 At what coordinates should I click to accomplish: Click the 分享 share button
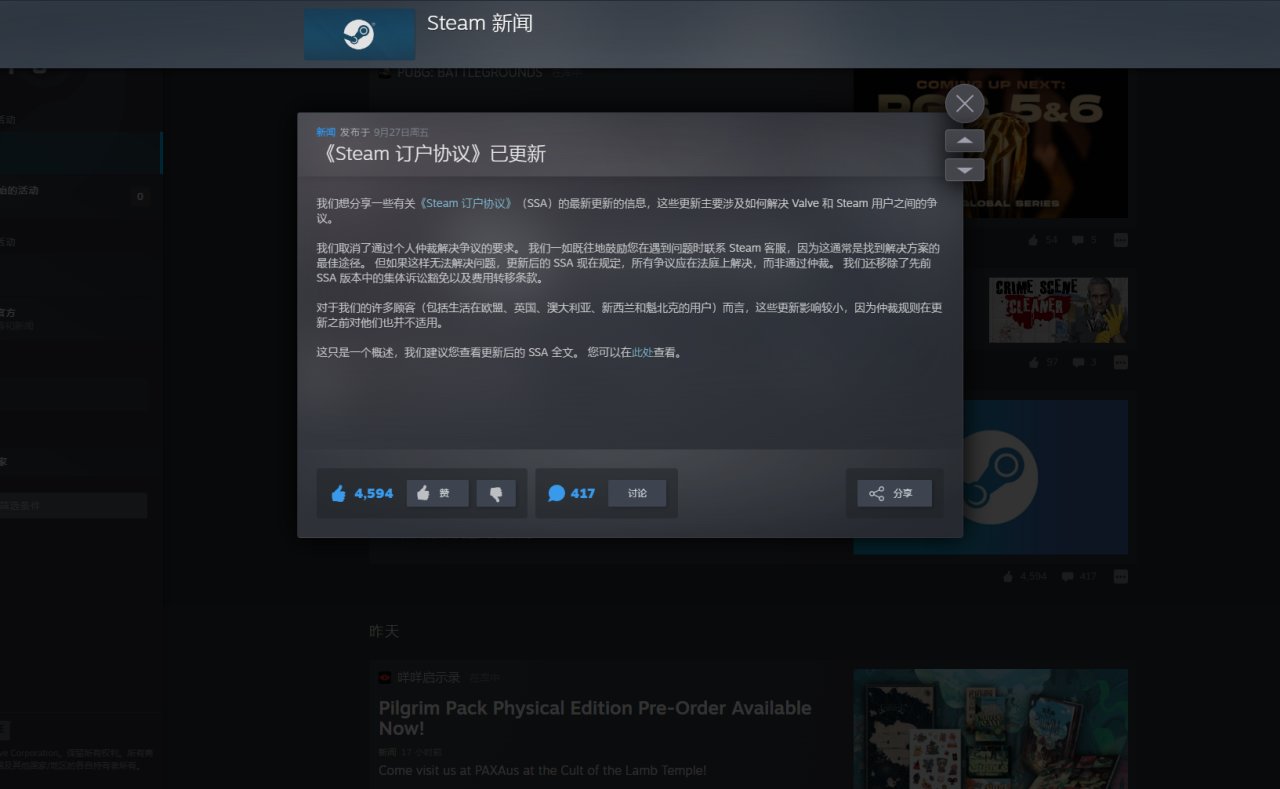pos(894,493)
